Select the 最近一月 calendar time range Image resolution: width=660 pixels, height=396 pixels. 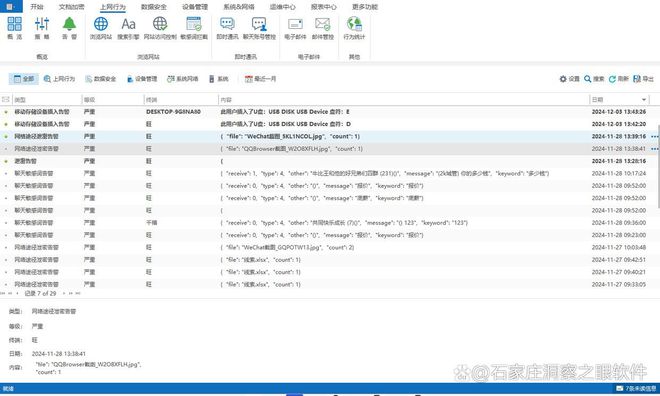pos(260,79)
